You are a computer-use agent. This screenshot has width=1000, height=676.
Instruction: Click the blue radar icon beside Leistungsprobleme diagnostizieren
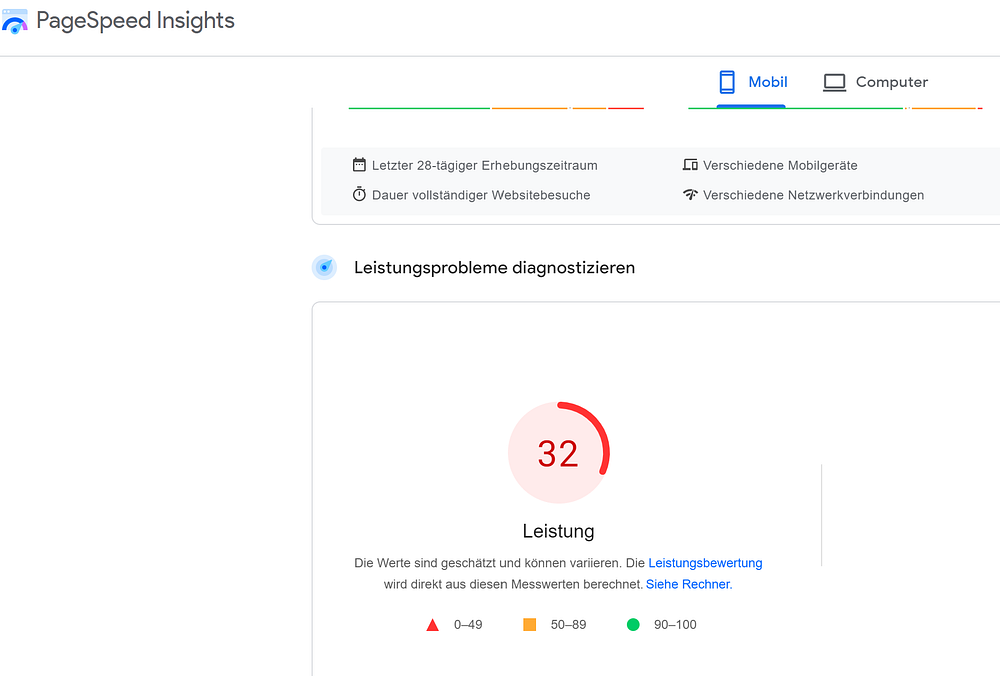click(x=325, y=267)
